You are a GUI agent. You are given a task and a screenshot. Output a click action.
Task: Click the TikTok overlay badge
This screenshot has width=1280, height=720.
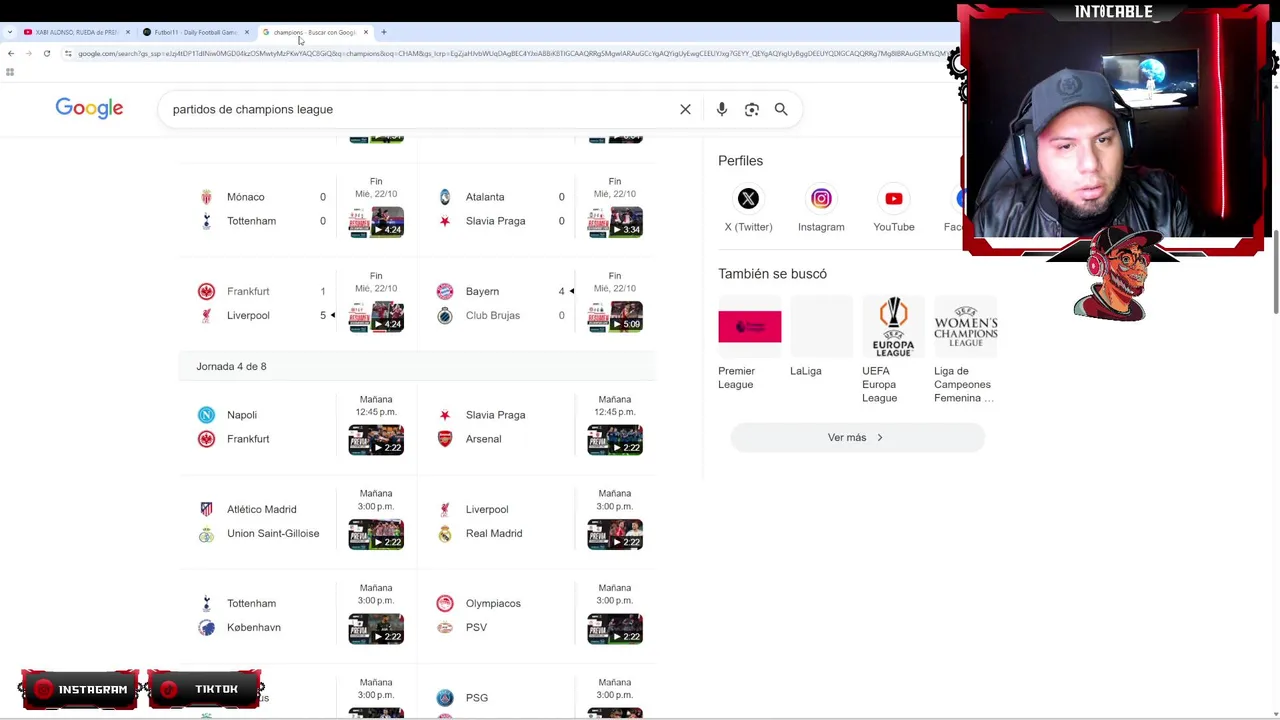point(205,689)
